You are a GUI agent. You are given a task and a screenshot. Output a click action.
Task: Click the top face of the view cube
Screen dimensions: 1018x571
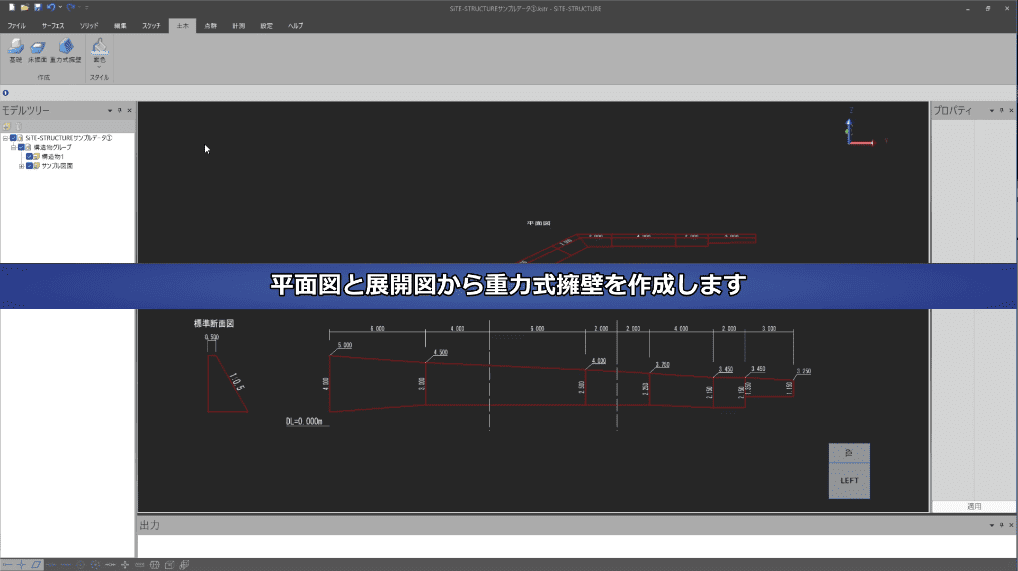[x=849, y=453]
